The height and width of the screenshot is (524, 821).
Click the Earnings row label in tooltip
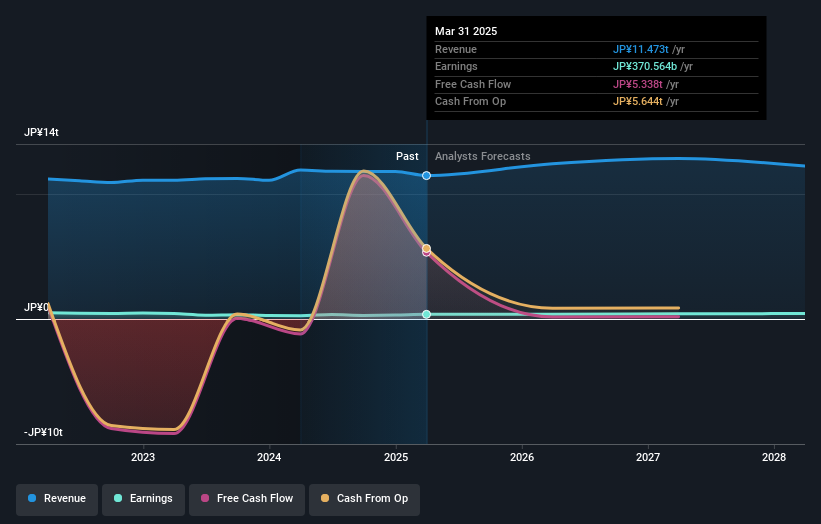(x=457, y=66)
